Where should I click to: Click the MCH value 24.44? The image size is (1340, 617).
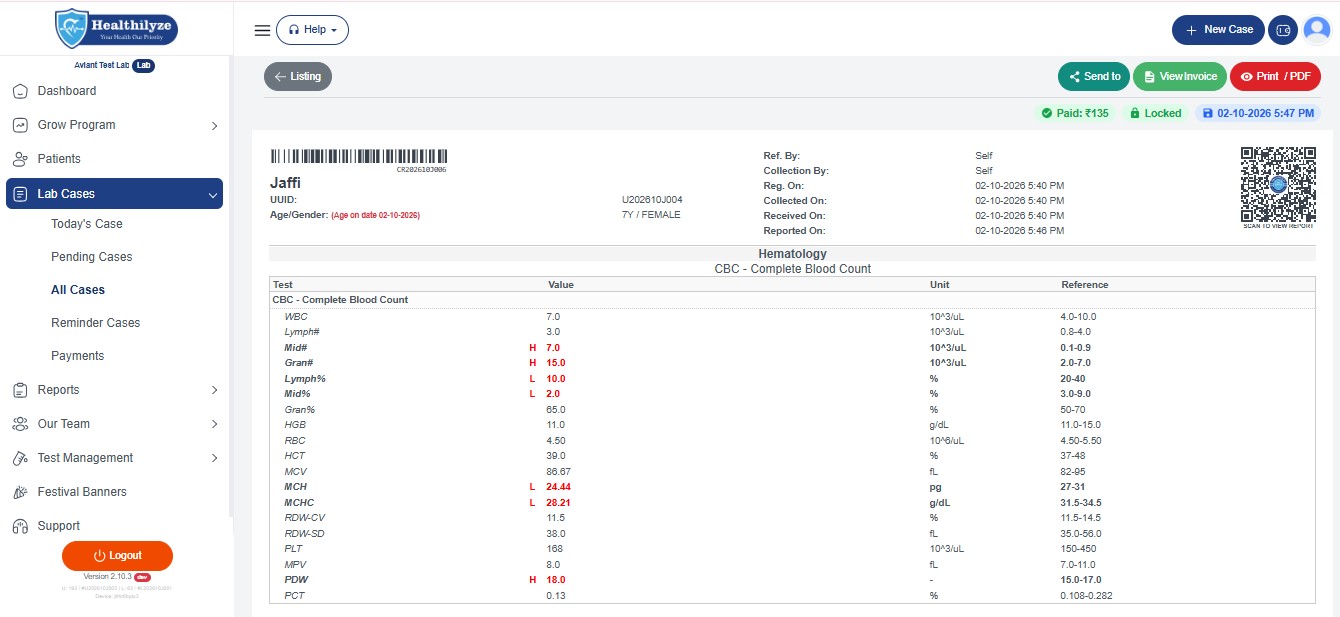(x=560, y=487)
